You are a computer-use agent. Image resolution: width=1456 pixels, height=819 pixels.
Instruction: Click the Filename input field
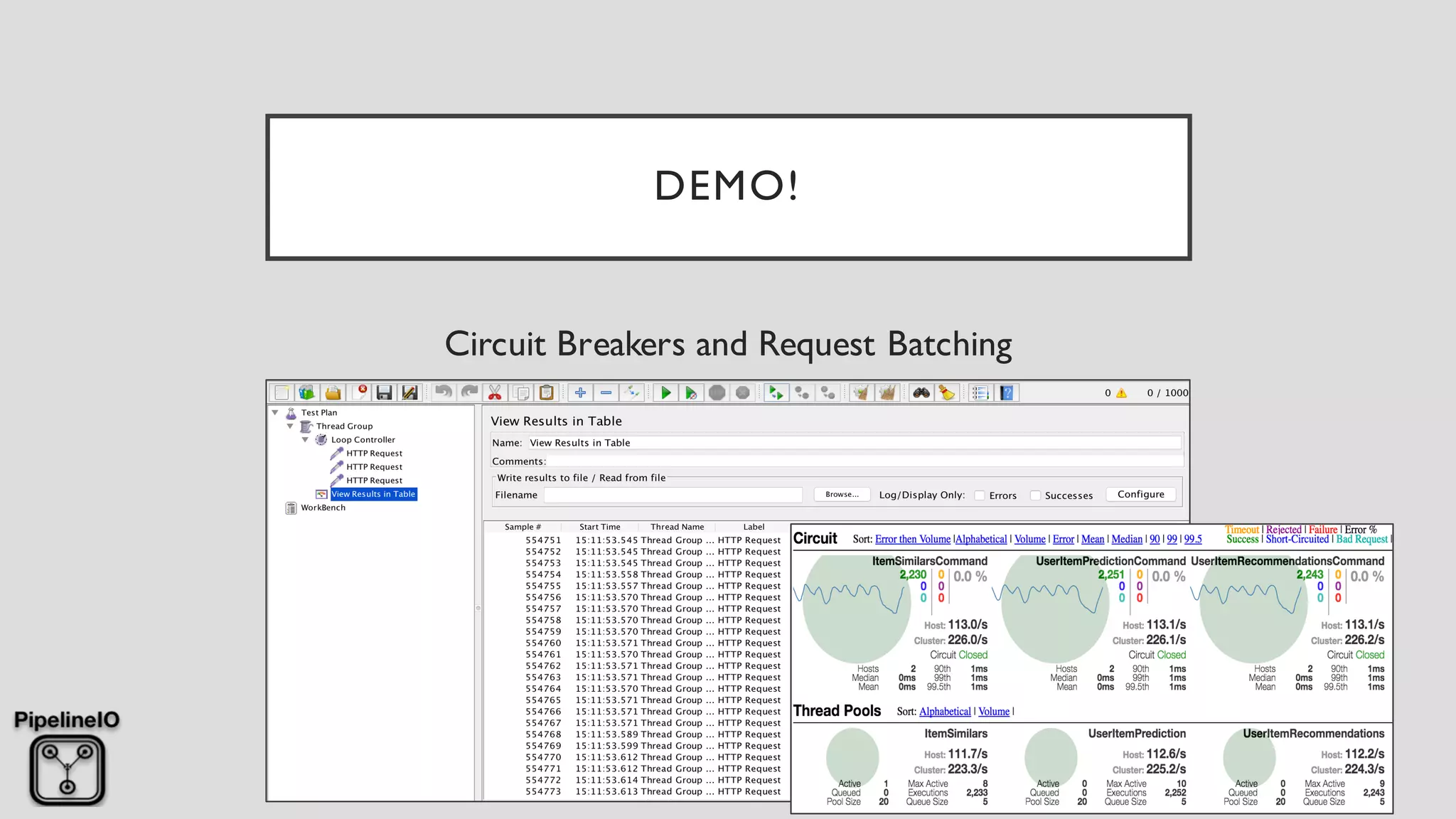673,495
